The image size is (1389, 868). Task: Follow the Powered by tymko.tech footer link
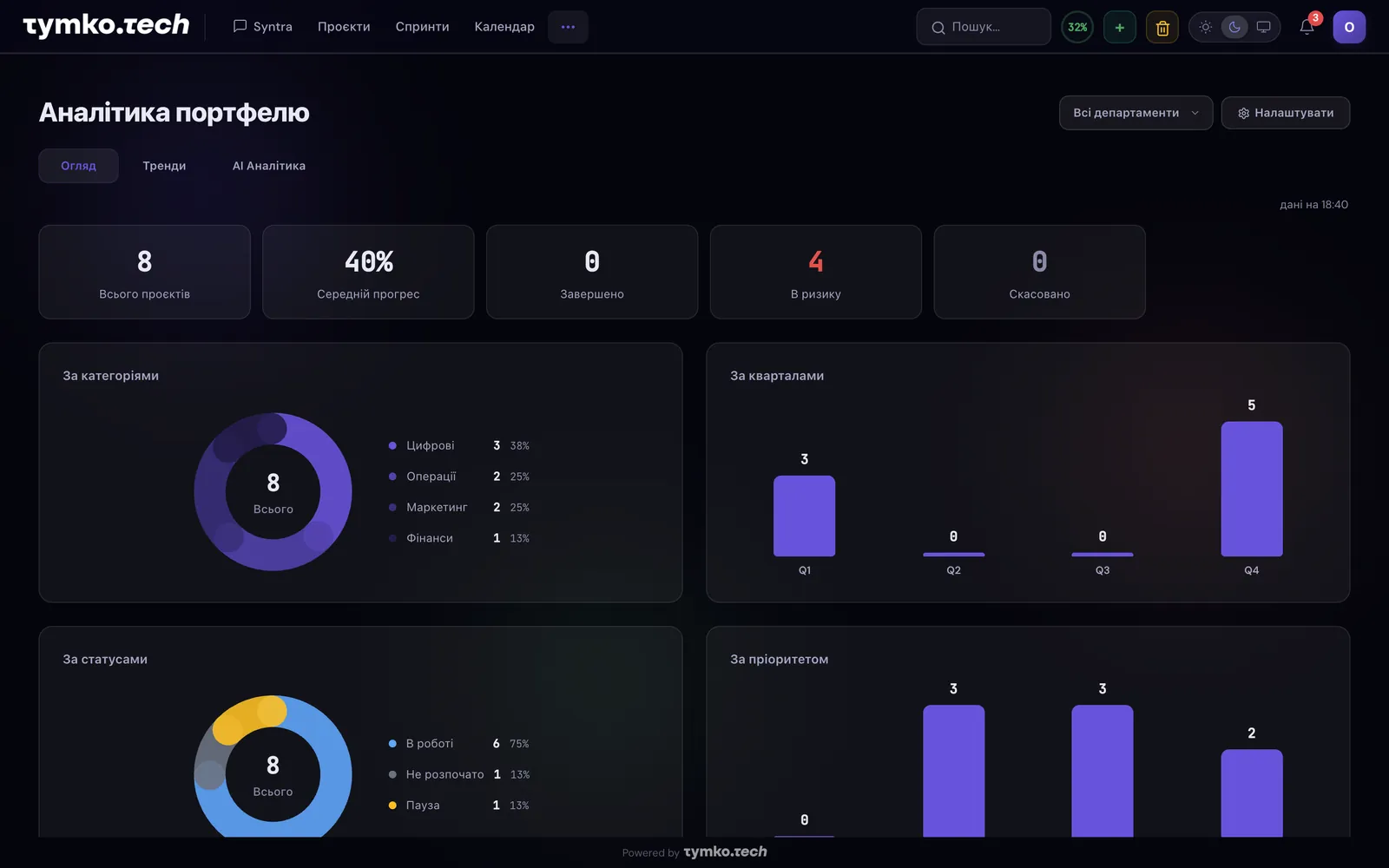694,852
